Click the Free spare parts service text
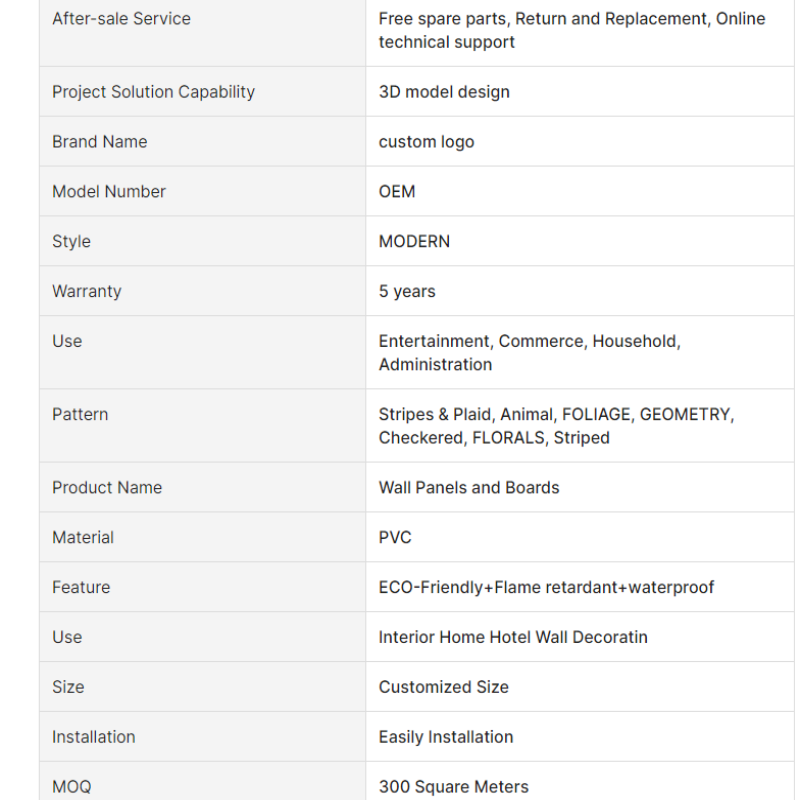 point(443,19)
